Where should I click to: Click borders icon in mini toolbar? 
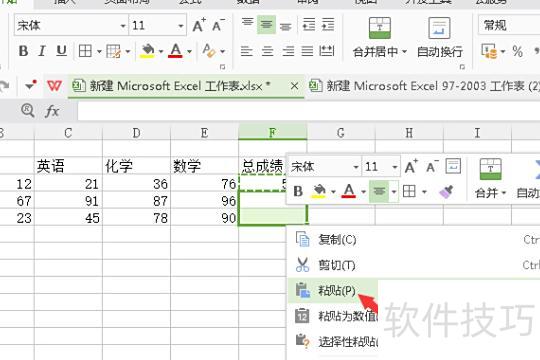click(409, 191)
